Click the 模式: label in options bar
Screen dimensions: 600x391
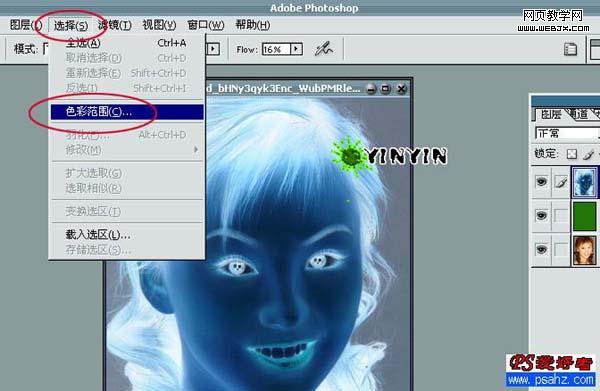tap(26, 49)
